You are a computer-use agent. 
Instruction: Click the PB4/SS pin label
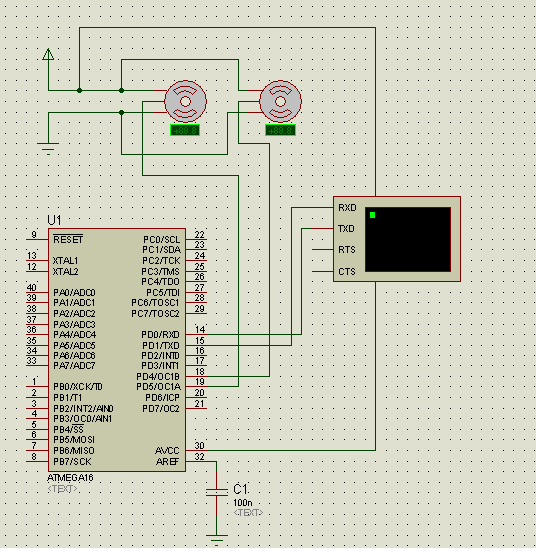68,429
